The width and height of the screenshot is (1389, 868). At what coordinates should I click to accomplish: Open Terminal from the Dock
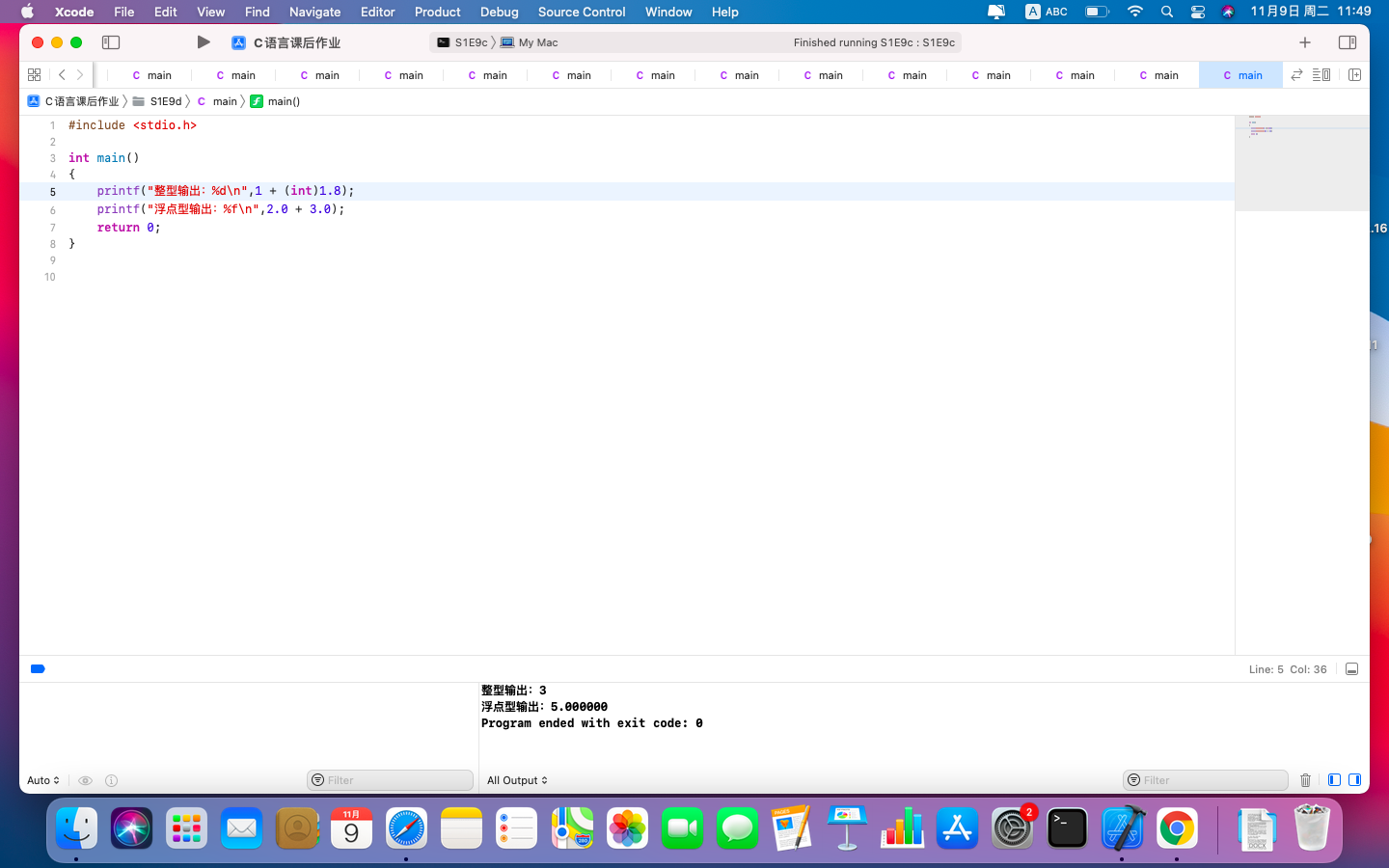click(x=1067, y=828)
